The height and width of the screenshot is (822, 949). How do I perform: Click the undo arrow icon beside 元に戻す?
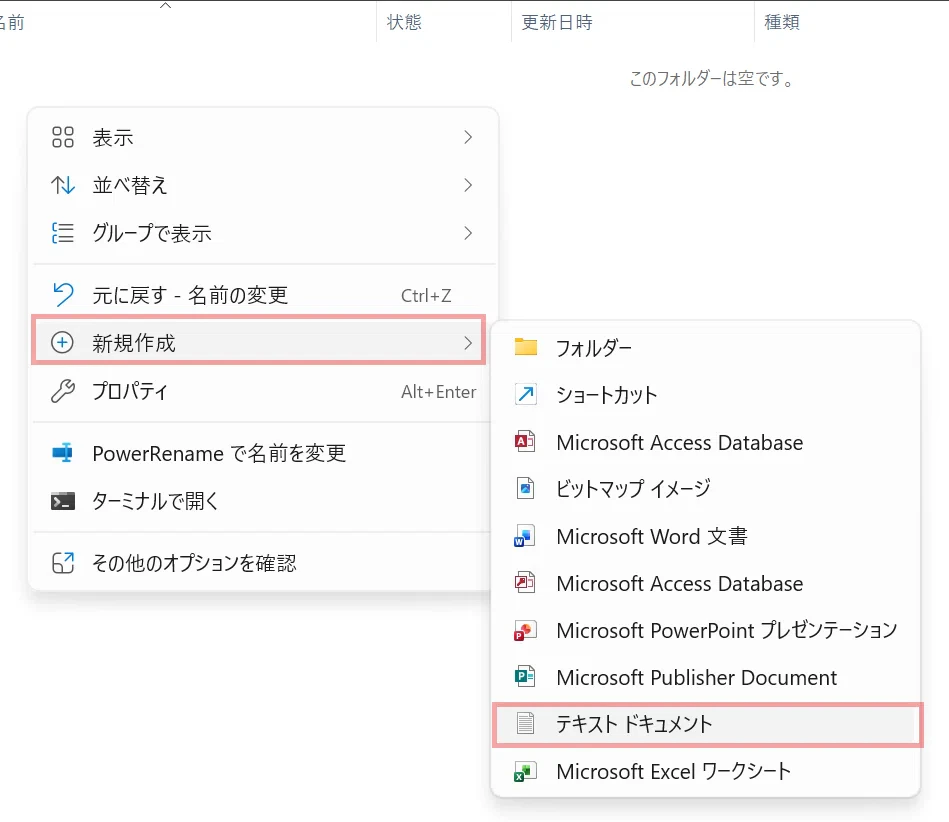pos(62,295)
